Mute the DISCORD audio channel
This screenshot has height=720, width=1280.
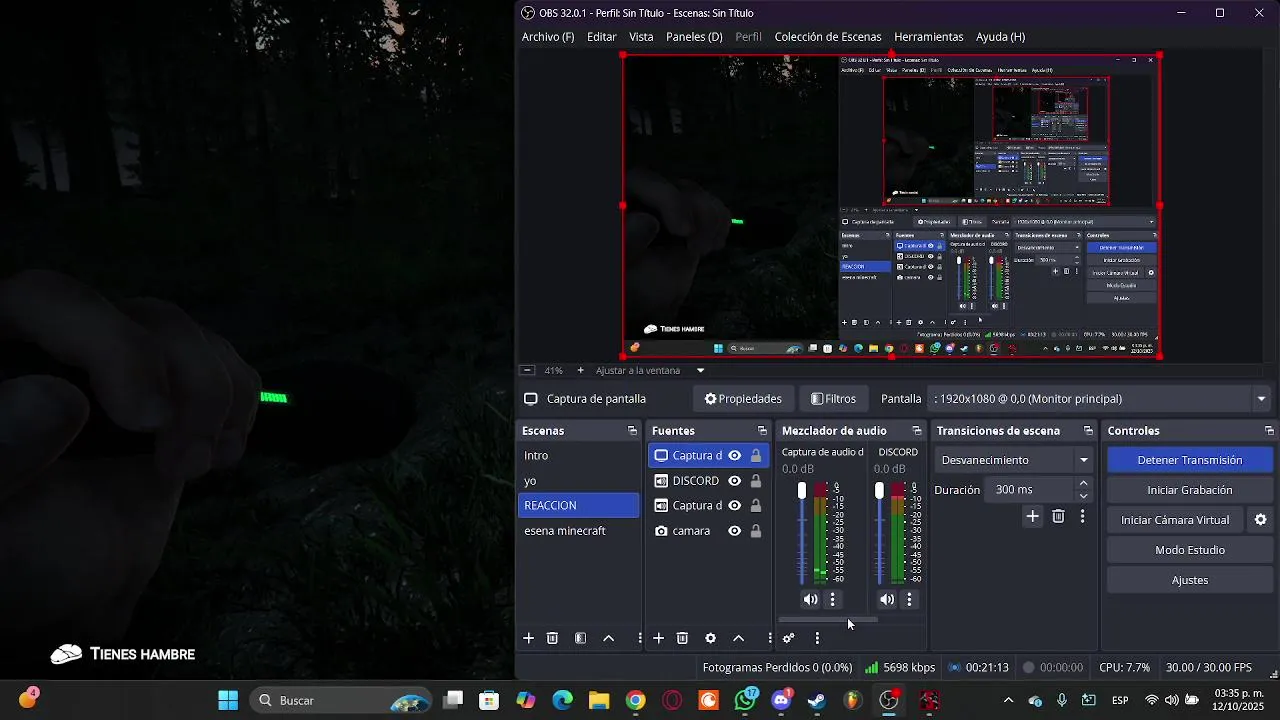(x=887, y=600)
